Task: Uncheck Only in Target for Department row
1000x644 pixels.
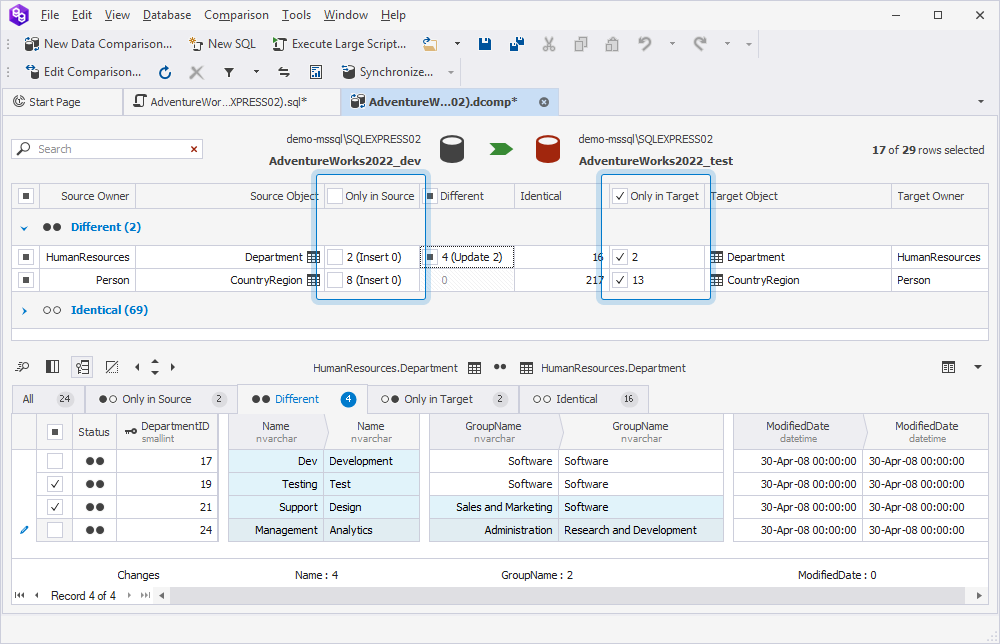Action: pyautogui.click(x=620, y=257)
